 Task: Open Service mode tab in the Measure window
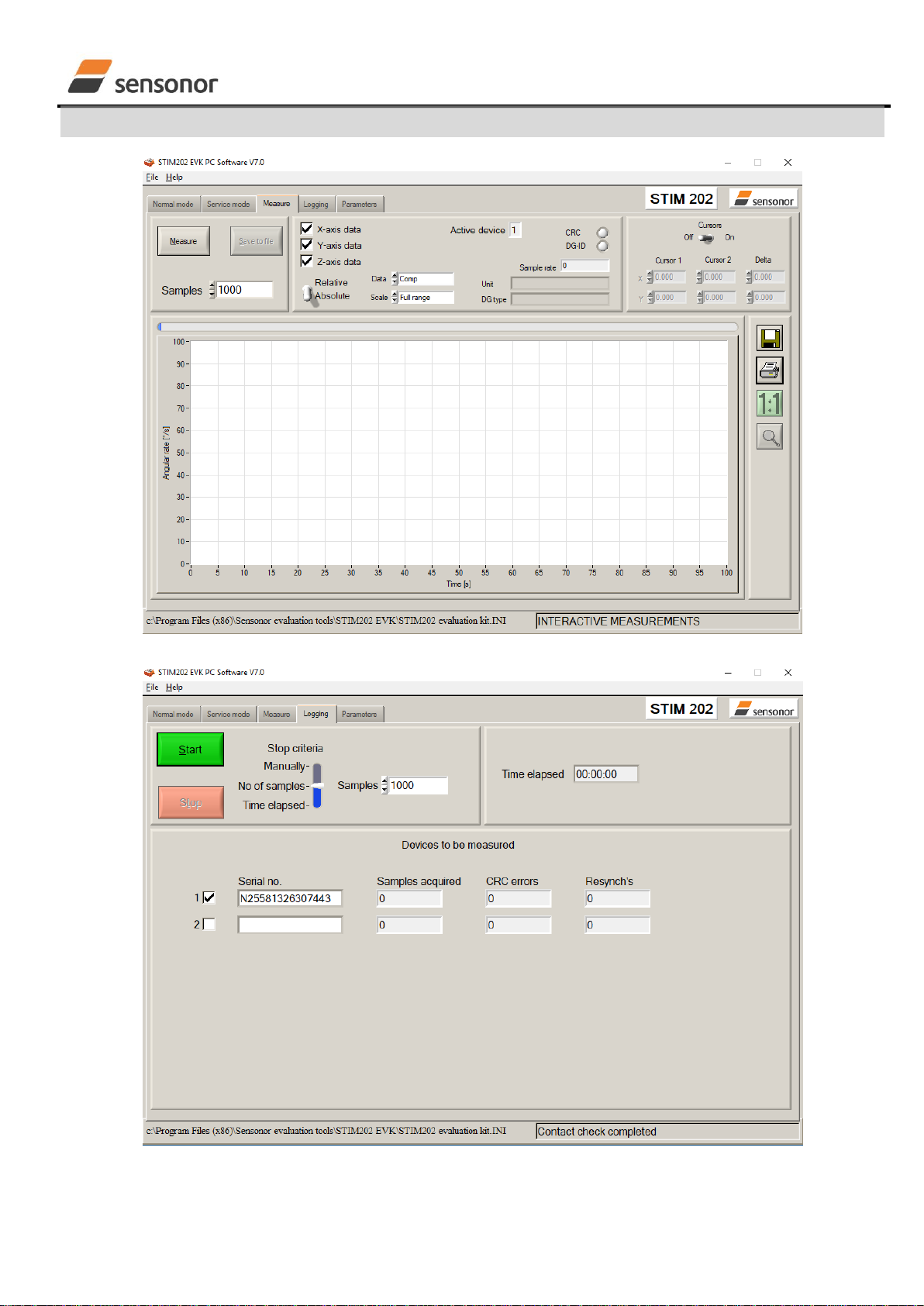point(228,205)
